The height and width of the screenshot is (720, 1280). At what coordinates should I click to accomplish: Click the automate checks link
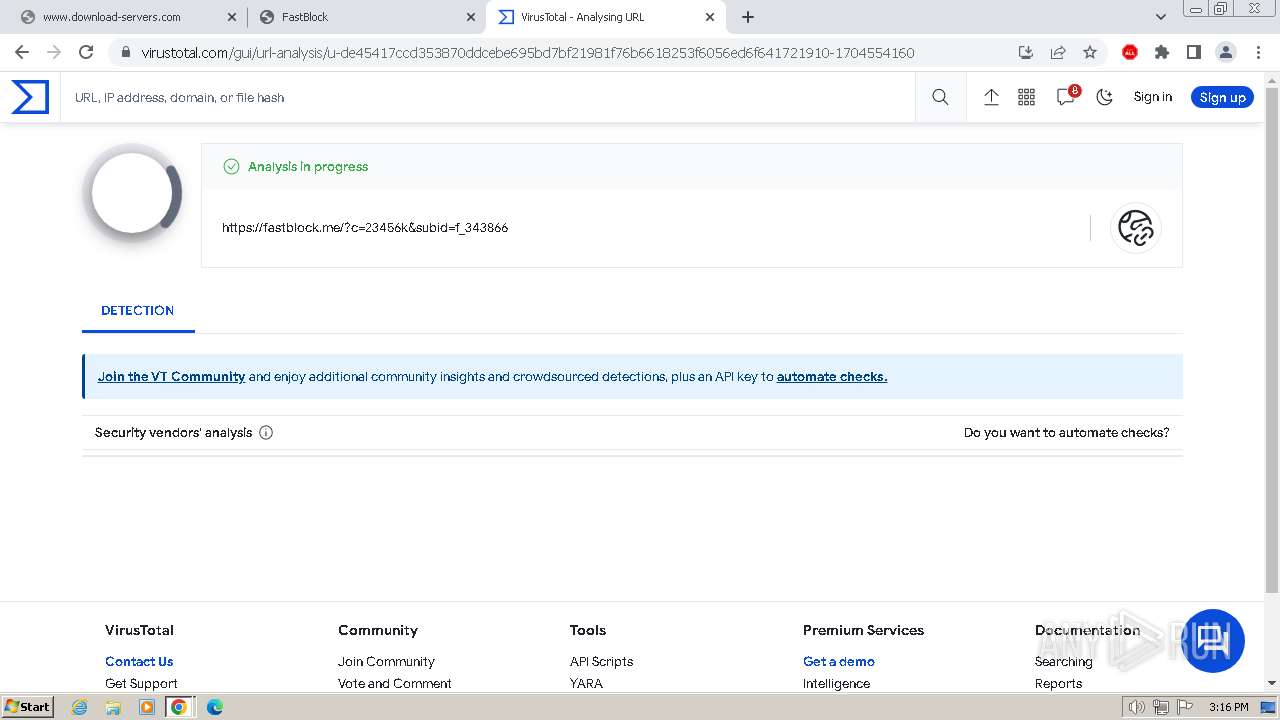831,377
